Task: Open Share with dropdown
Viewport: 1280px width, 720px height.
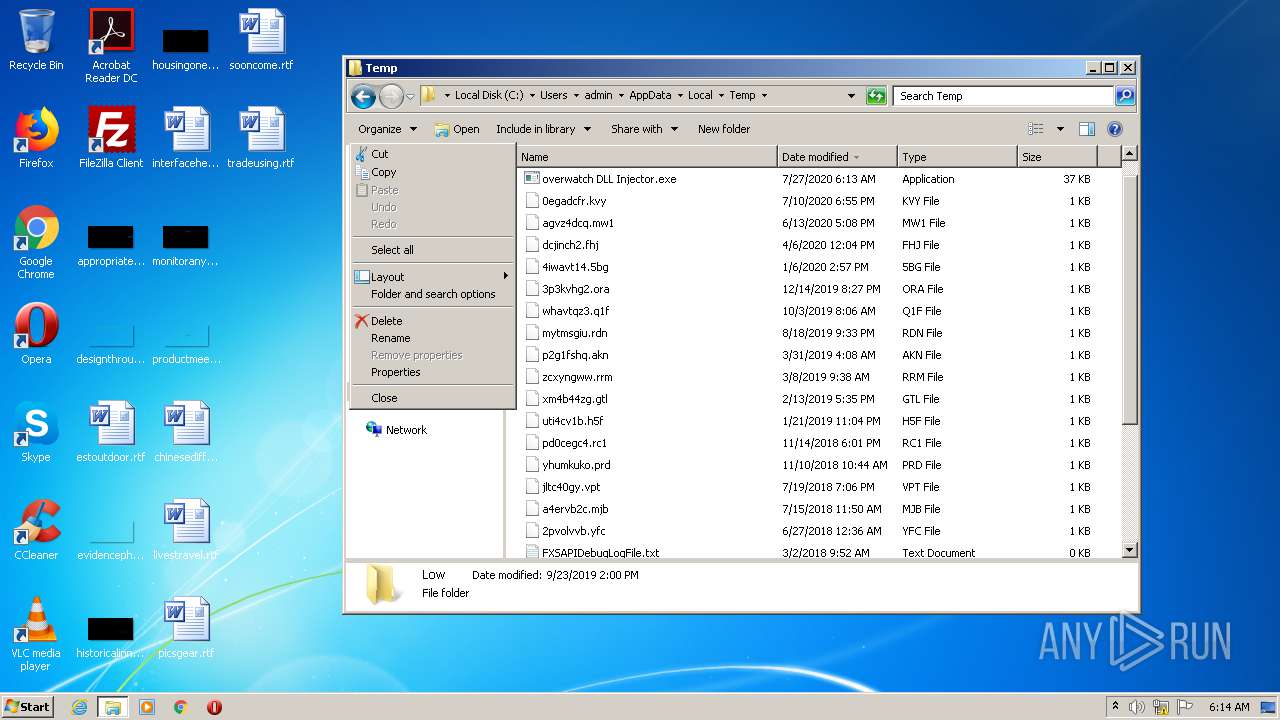Action: coord(644,129)
